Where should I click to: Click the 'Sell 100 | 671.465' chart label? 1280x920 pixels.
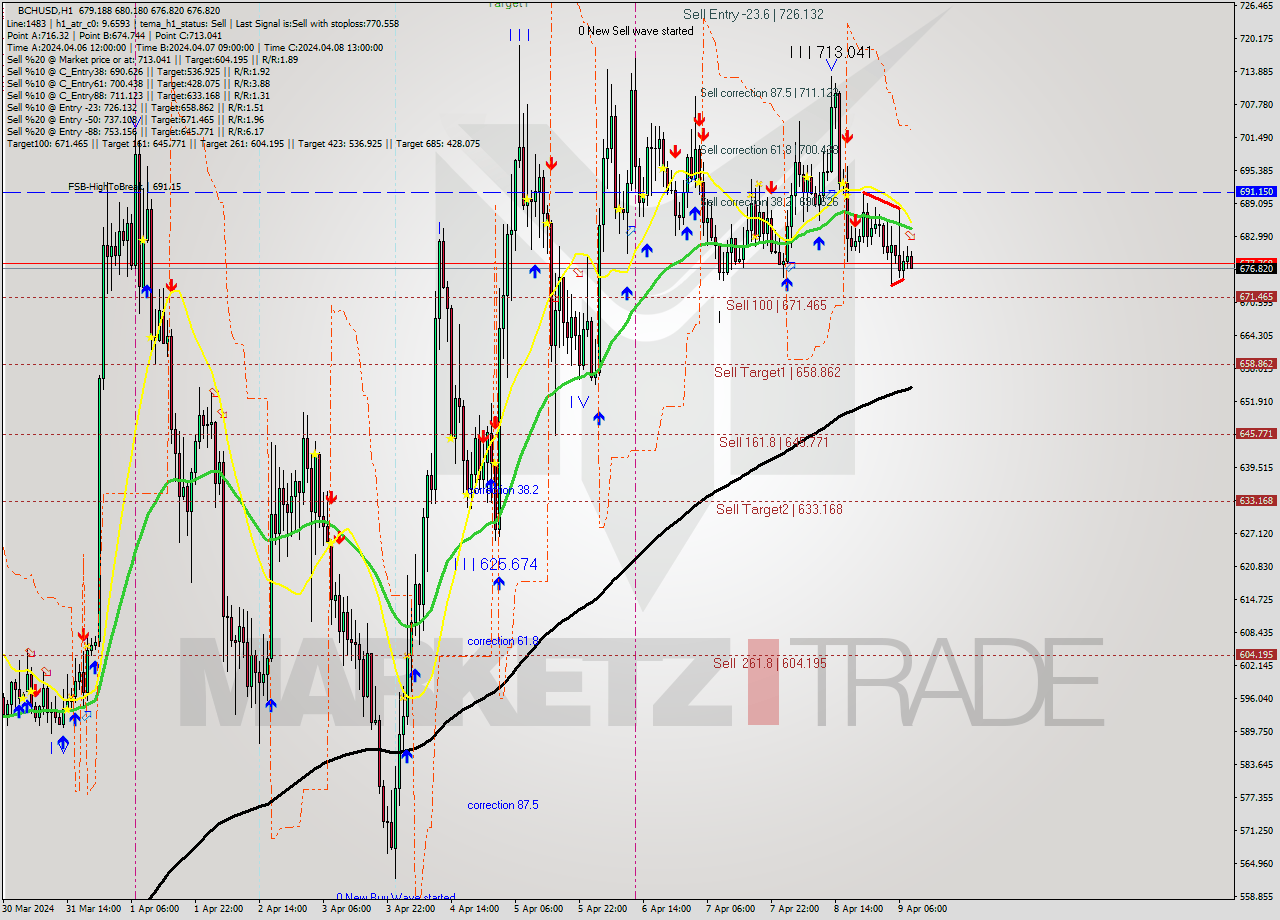(776, 305)
